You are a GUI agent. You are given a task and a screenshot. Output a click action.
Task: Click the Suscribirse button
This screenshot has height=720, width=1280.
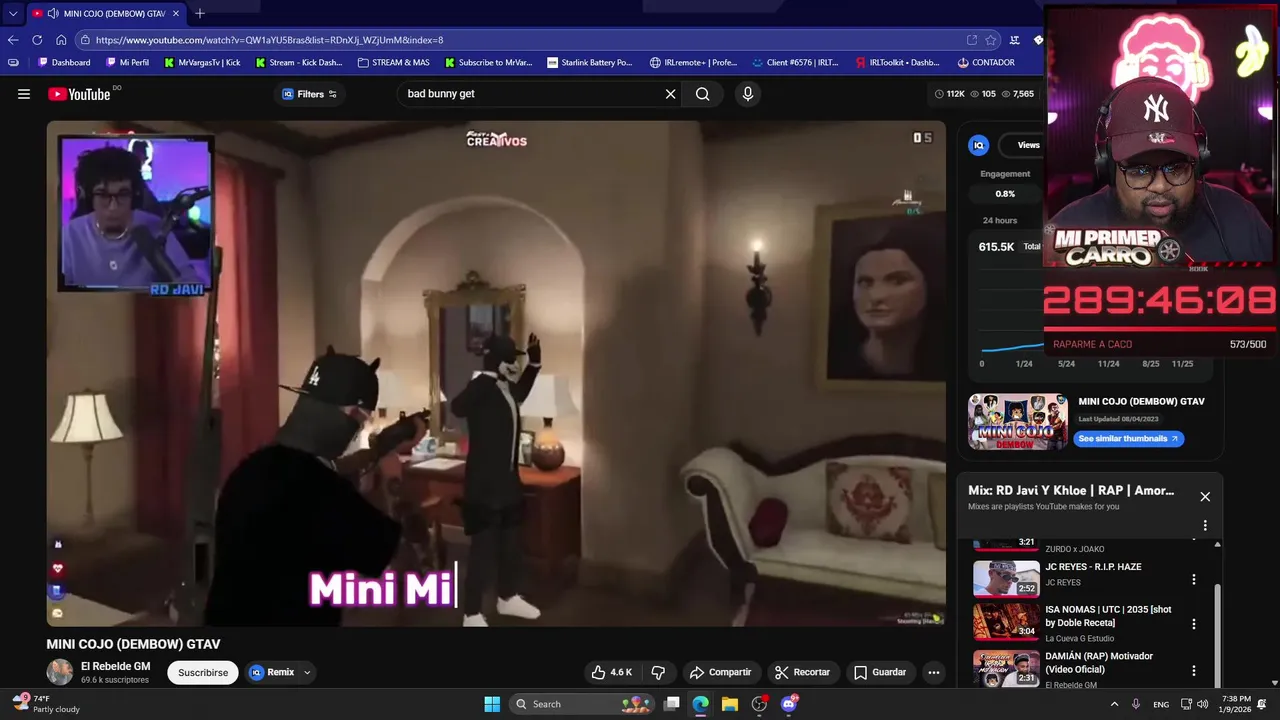(203, 672)
